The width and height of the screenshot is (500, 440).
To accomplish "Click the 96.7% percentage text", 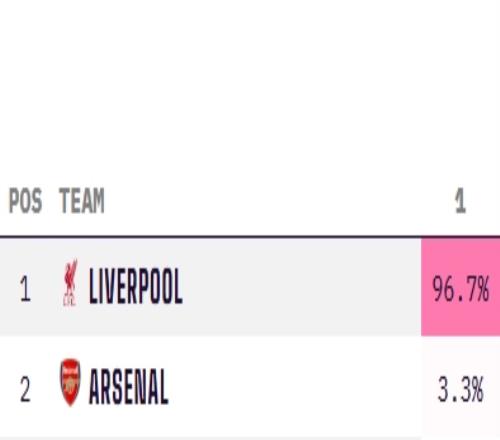I will 461,289.
